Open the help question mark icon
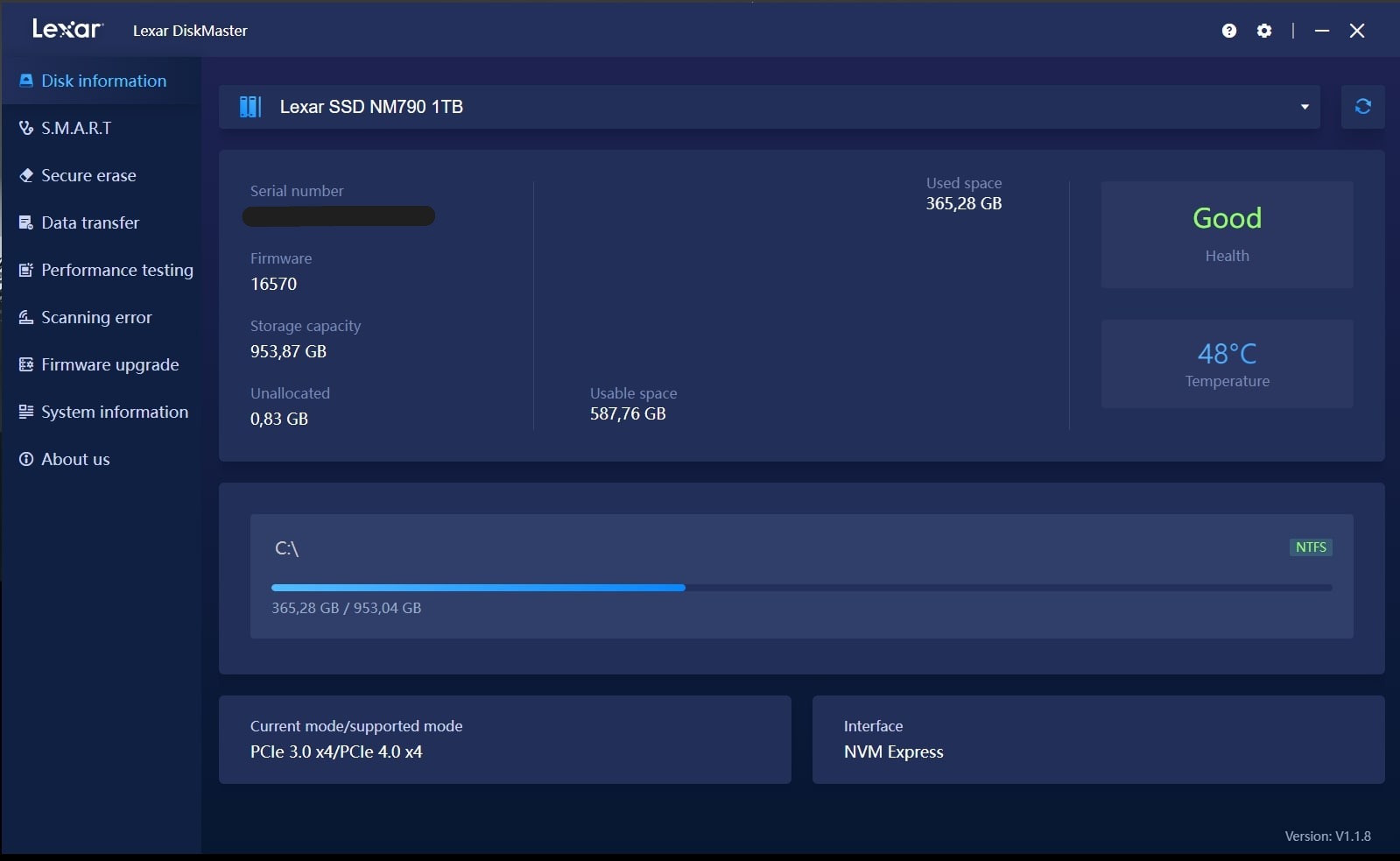The height and width of the screenshot is (861, 1400). pos(1229,31)
